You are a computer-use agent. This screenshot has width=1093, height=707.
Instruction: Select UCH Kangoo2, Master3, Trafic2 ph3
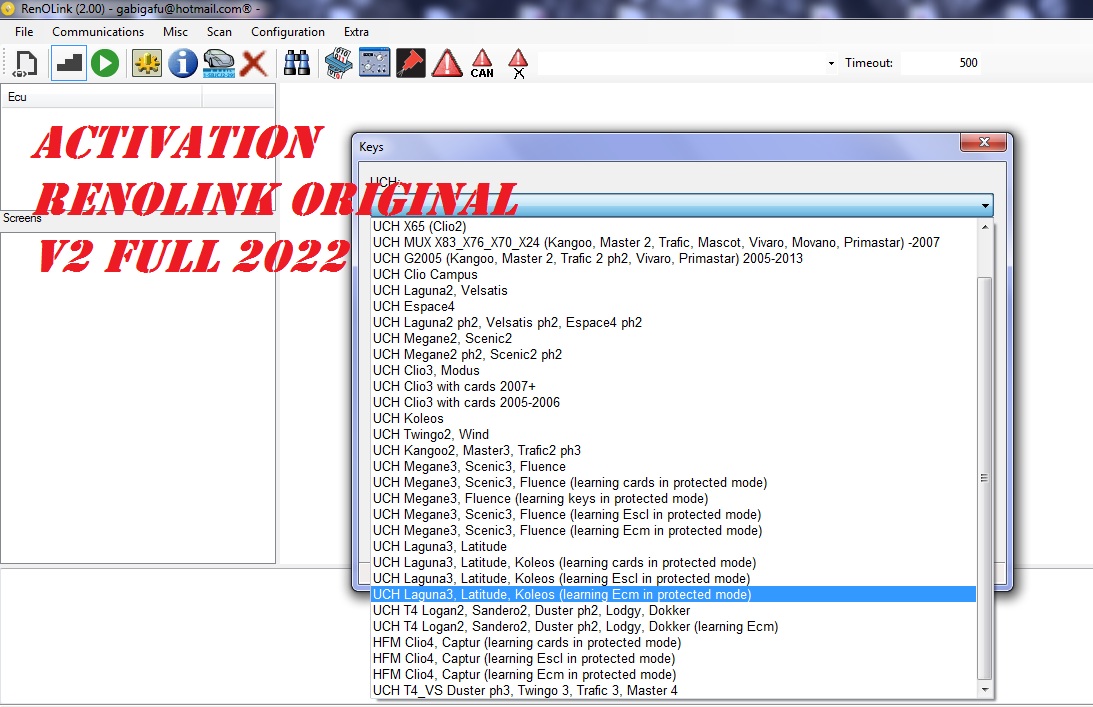[673, 450]
